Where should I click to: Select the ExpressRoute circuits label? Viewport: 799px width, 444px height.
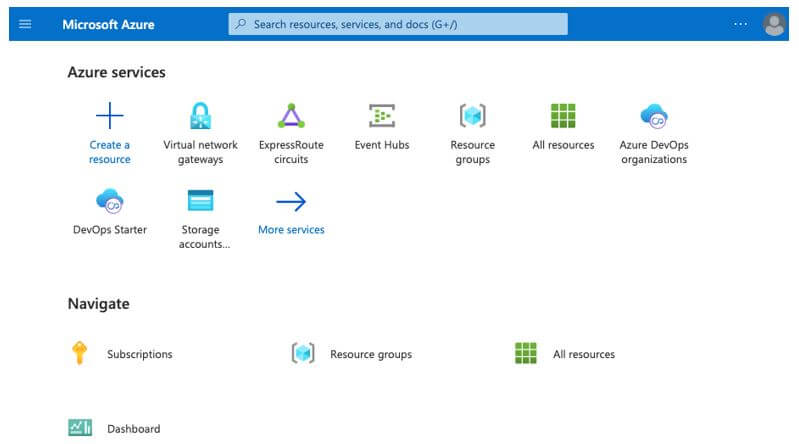[291, 152]
